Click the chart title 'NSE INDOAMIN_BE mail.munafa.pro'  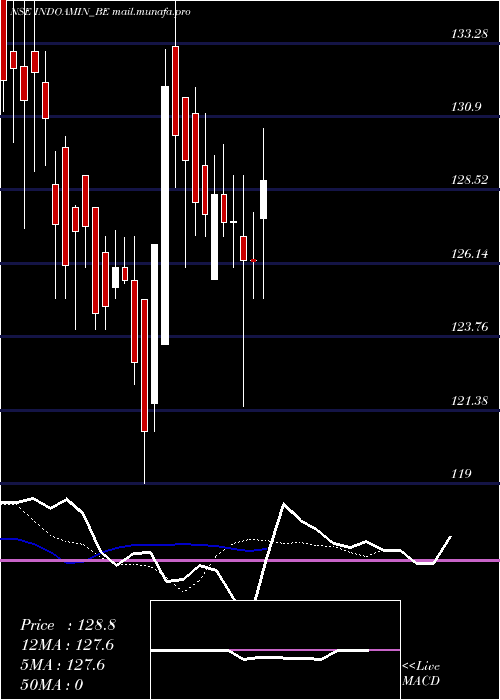[x=100, y=12]
